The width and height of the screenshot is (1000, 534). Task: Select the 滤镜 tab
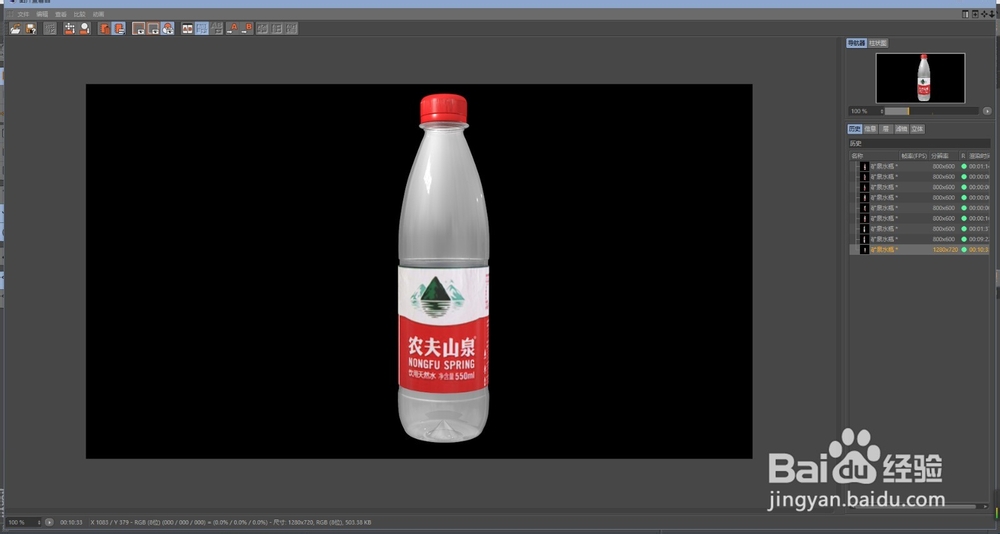point(901,129)
